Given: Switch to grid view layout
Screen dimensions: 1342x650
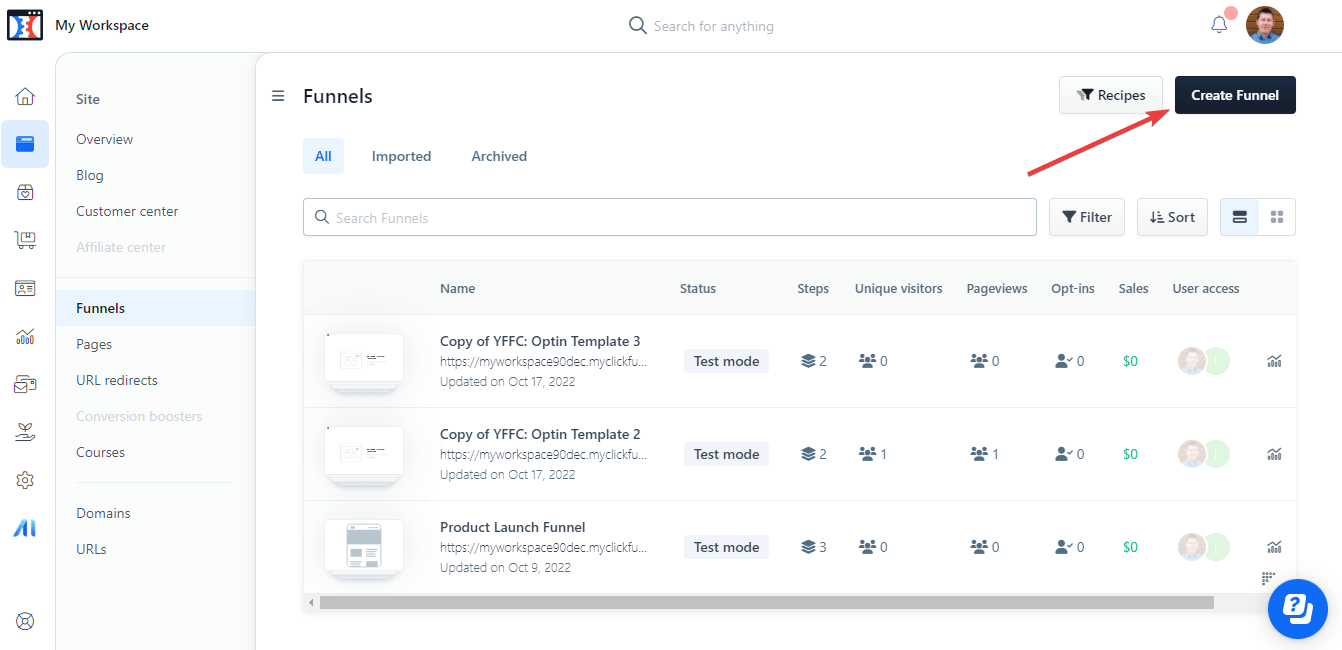Looking at the screenshot, I should pyautogui.click(x=1277, y=217).
